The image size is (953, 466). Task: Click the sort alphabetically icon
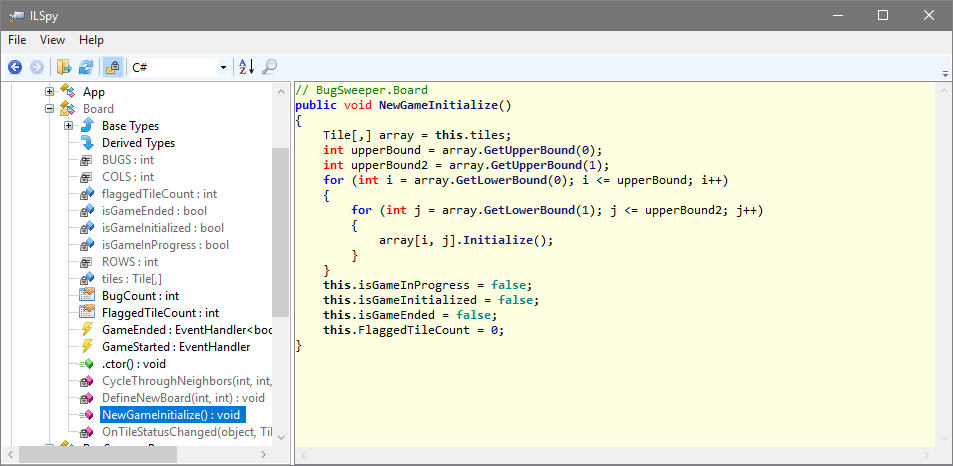click(246, 67)
